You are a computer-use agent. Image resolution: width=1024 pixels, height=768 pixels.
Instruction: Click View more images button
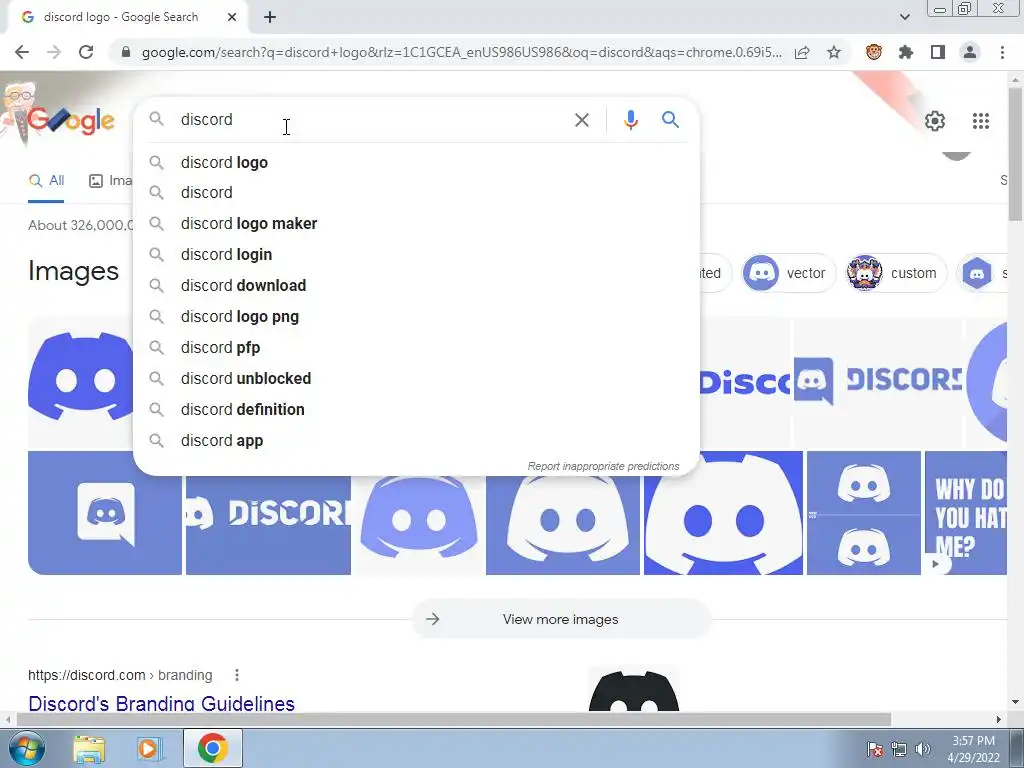[x=560, y=619]
